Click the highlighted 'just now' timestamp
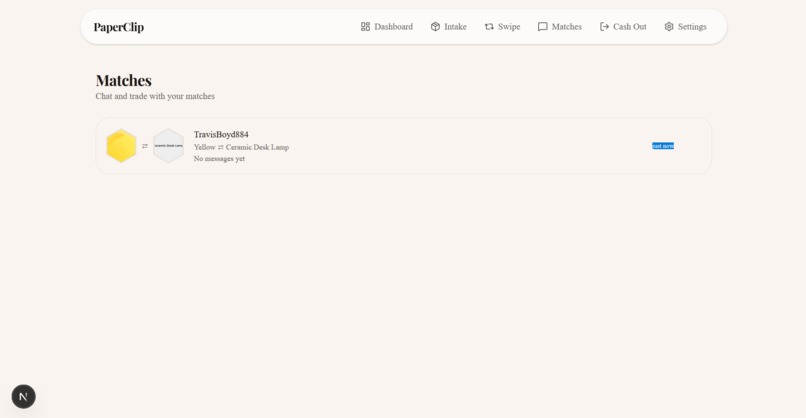 coord(663,146)
